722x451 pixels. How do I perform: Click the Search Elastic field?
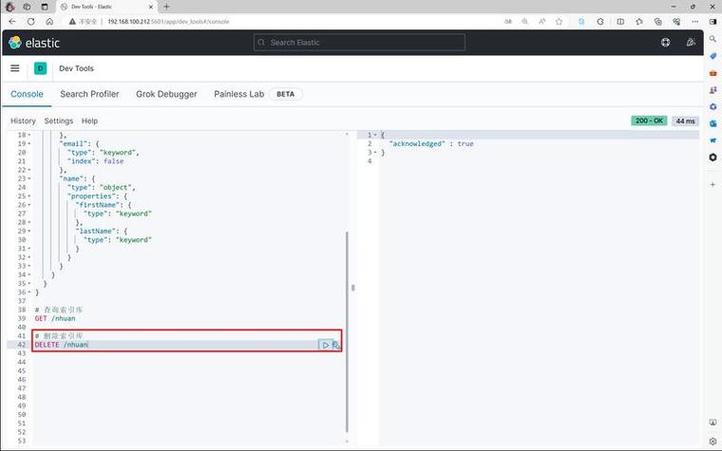359,42
